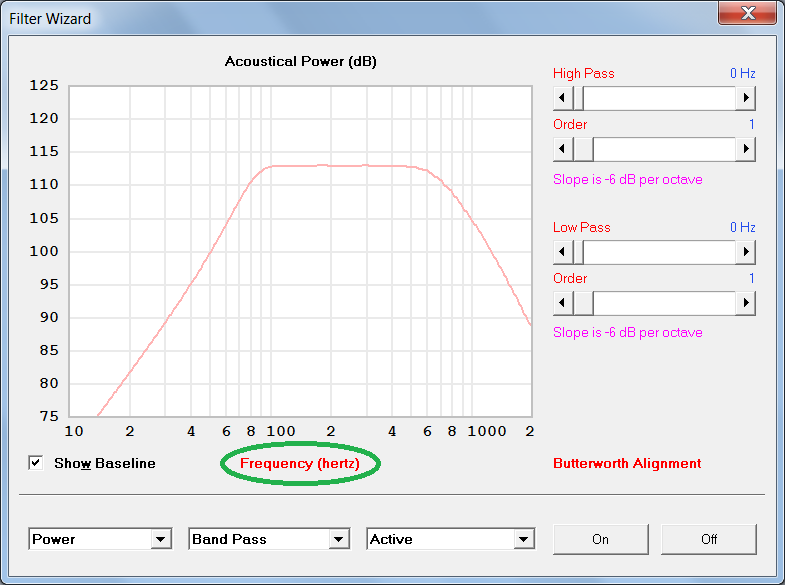This screenshot has height=585, width=785.
Task: Click the High Pass label
Action: coord(584,74)
